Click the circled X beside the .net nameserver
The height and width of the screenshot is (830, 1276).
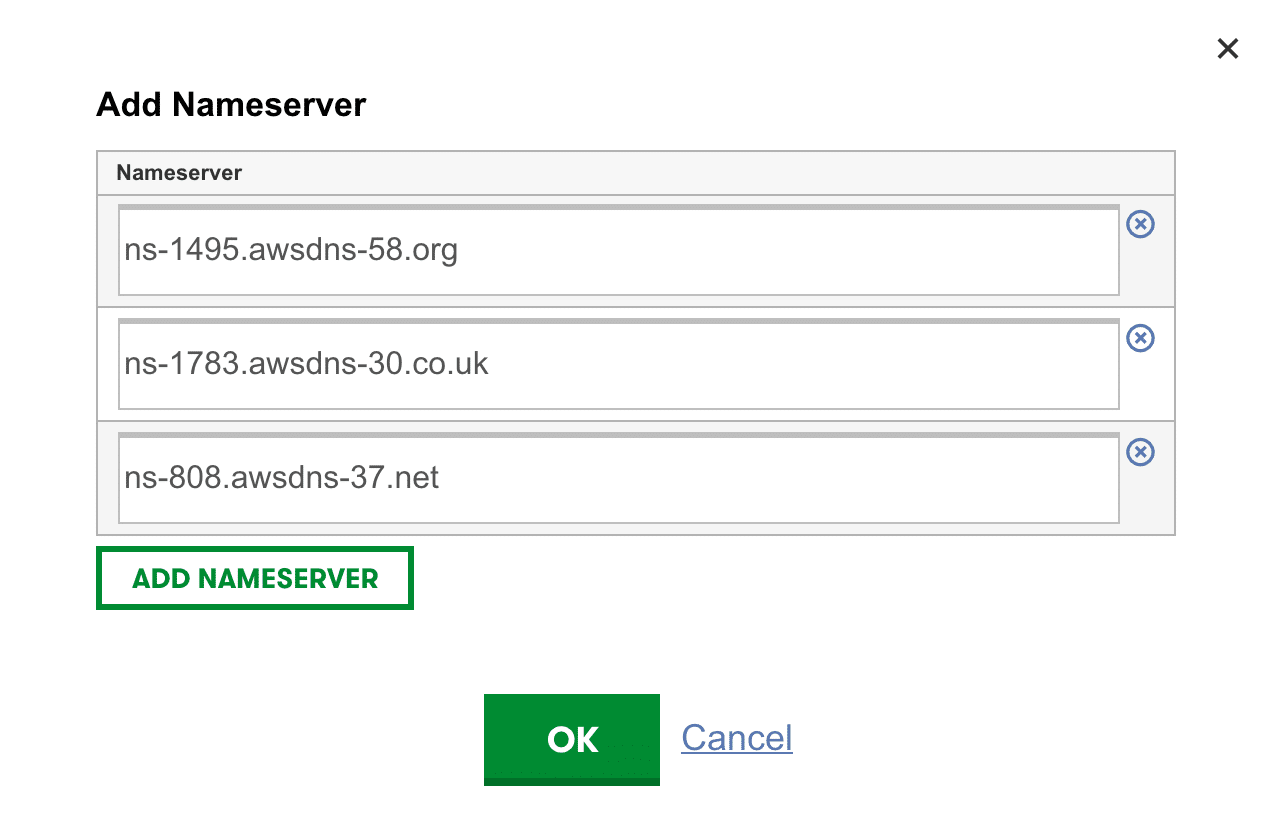click(x=1140, y=452)
